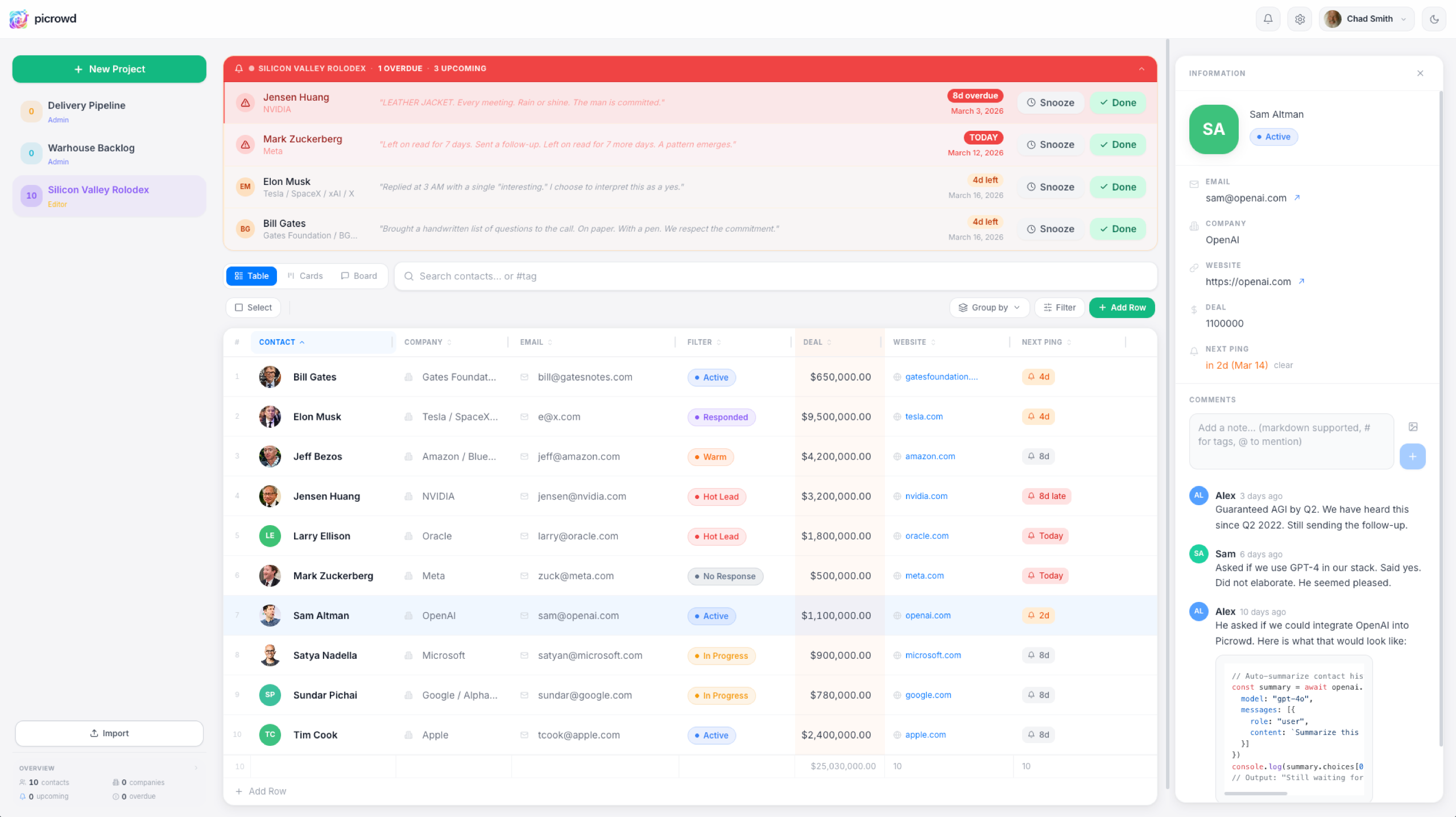Open external link icon next to sam@openai.com
Screen dimensions: 1456x817
click(x=1297, y=197)
